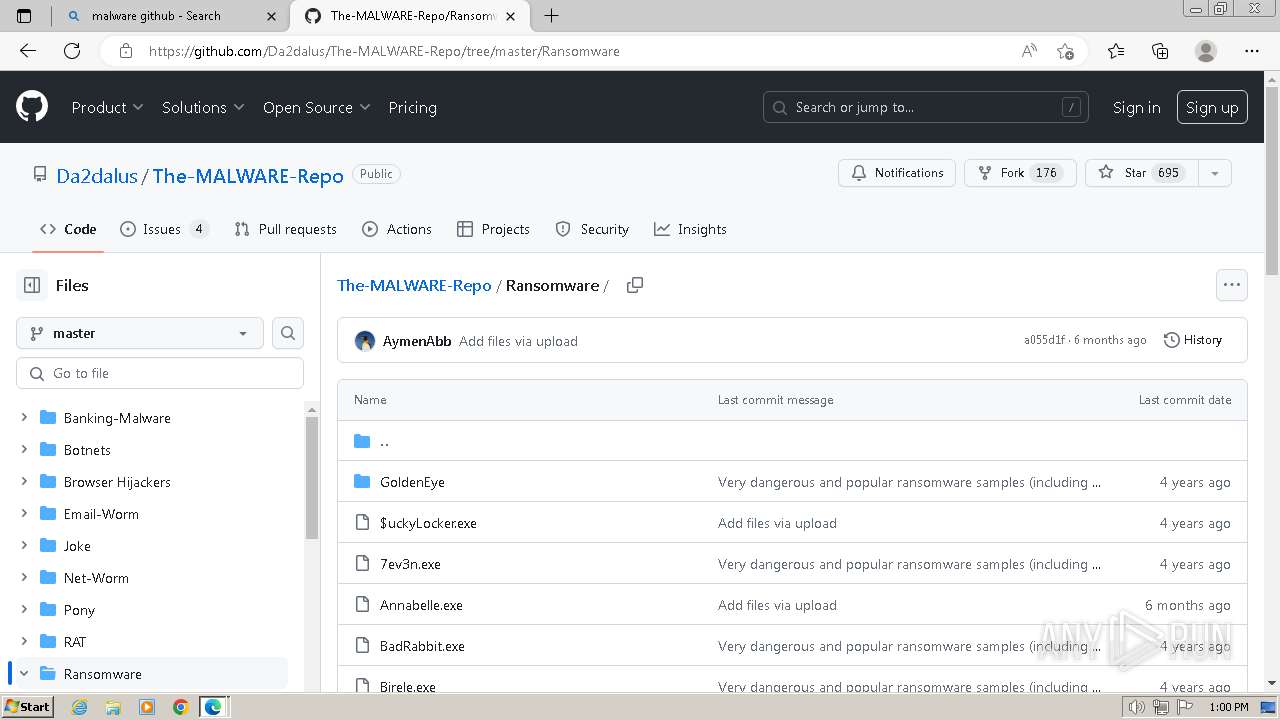Screen dimensions: 1280x720
Task: Collapse the Files tree side panel icon
Action: (32, 285)
